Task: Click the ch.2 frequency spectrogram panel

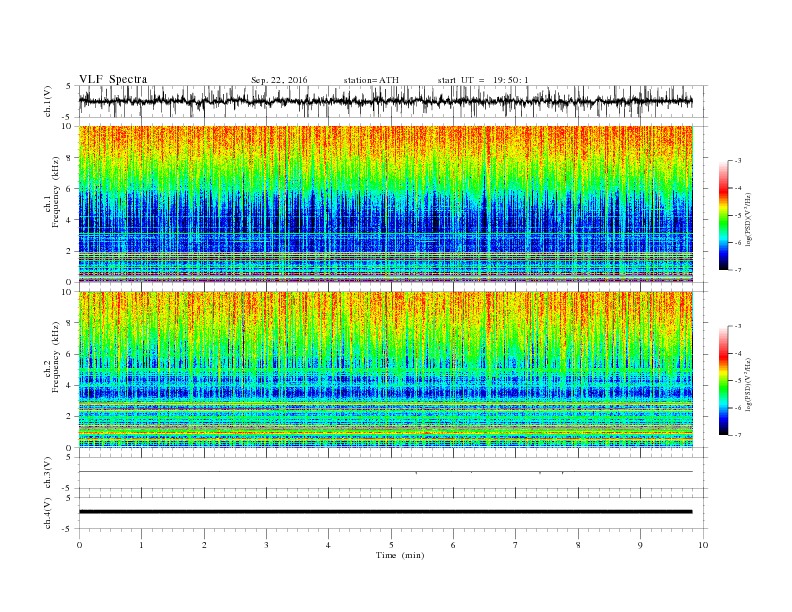Action: tap(385, 370)
